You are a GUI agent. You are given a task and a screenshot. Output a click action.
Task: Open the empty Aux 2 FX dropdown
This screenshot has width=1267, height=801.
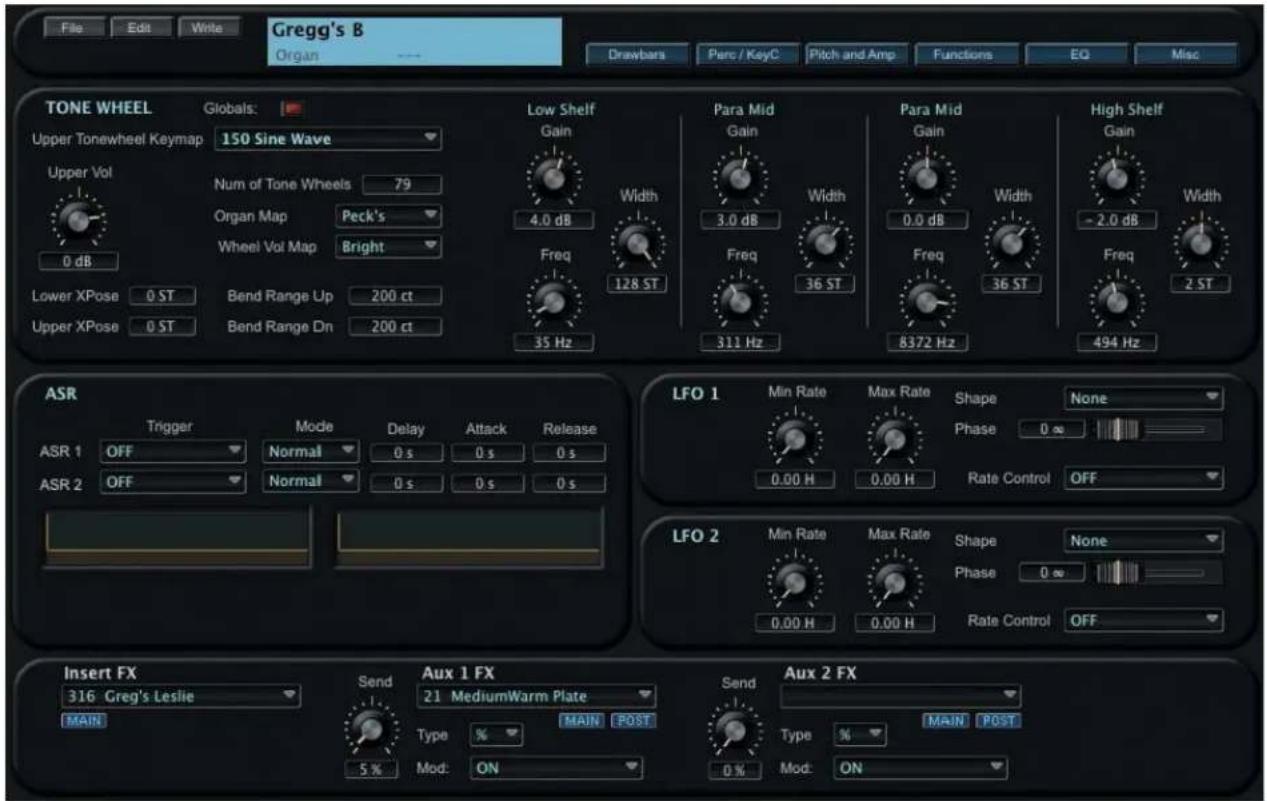pos(900,696)
